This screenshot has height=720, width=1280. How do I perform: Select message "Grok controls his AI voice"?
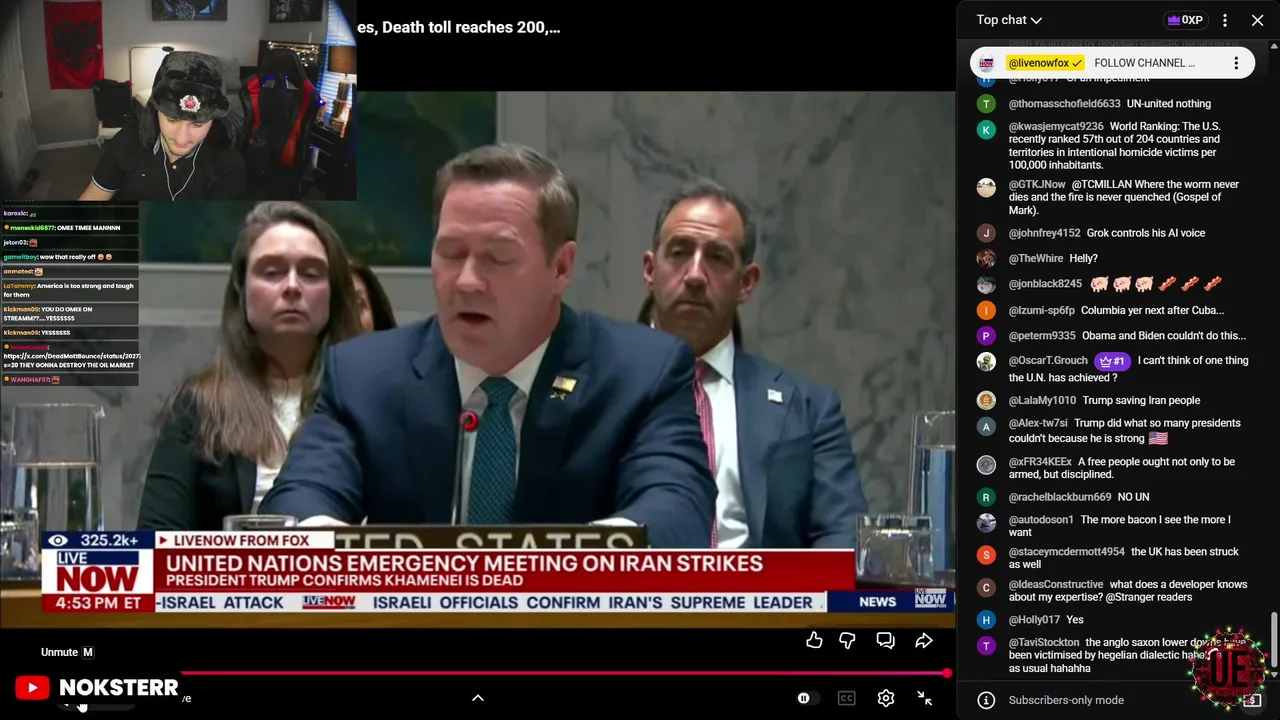[1146, 233]
